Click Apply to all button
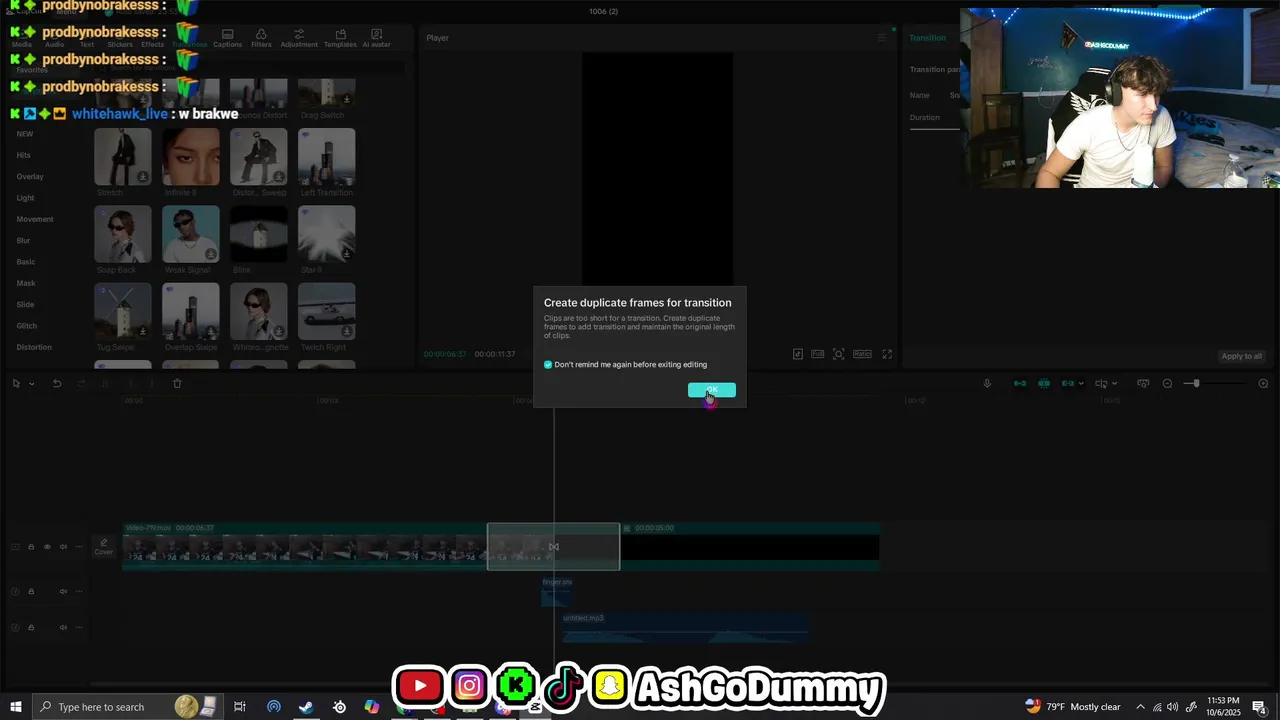The height and width of the screenshot is (720, 1280). (x=1241, y=356)
